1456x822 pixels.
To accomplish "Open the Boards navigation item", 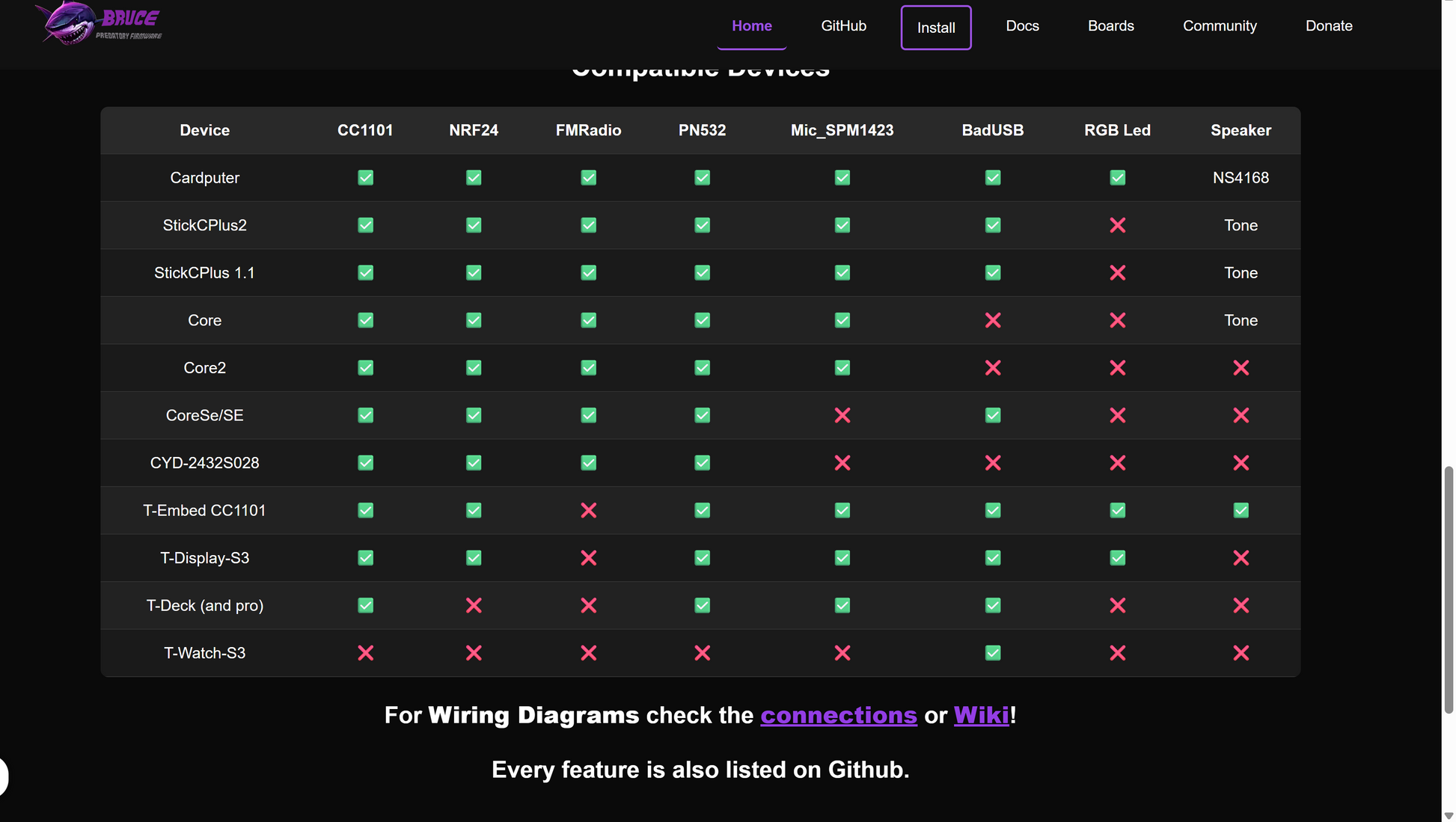I will coord(1110,26).
